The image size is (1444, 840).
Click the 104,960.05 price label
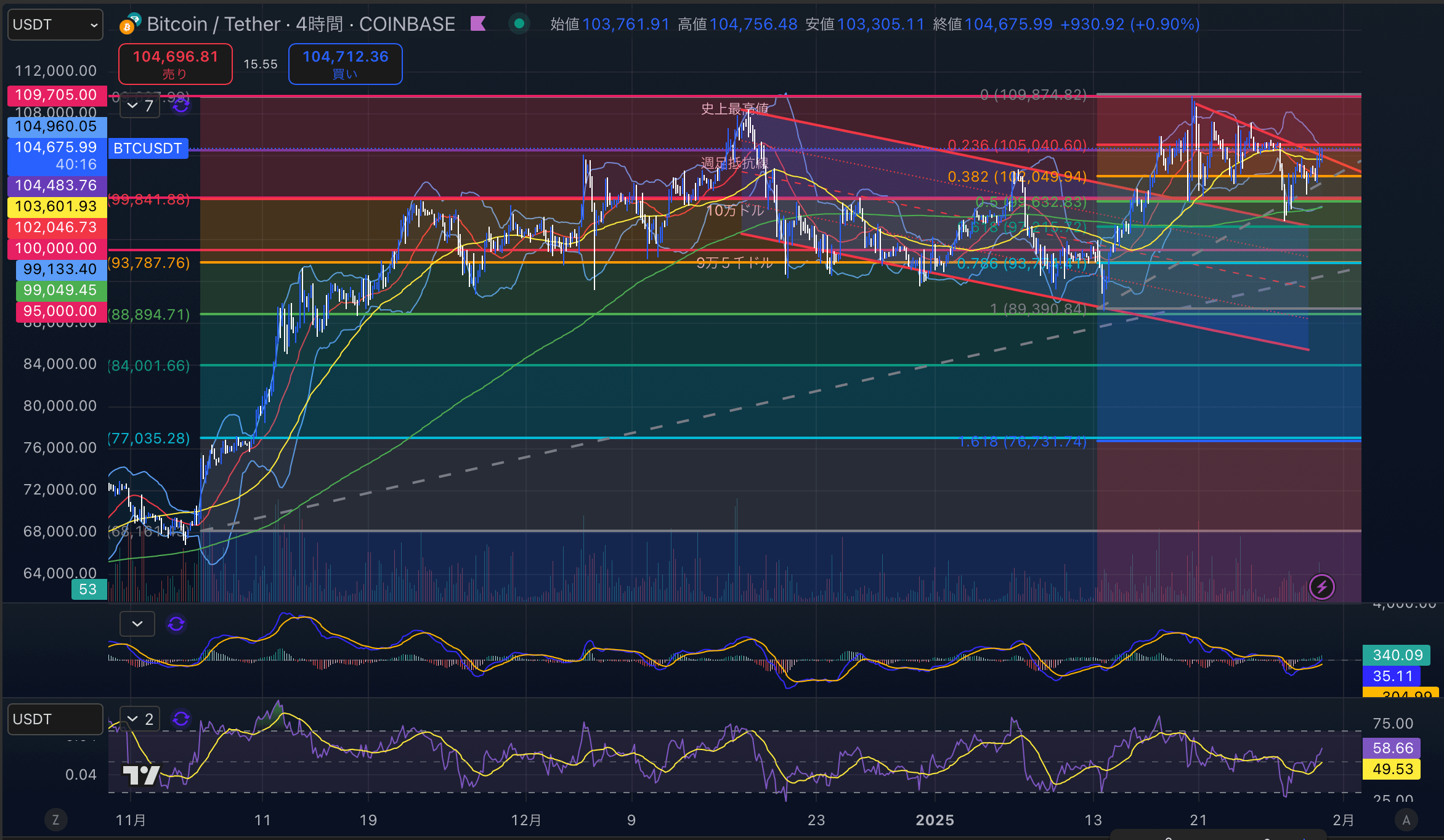pos(57,126)
